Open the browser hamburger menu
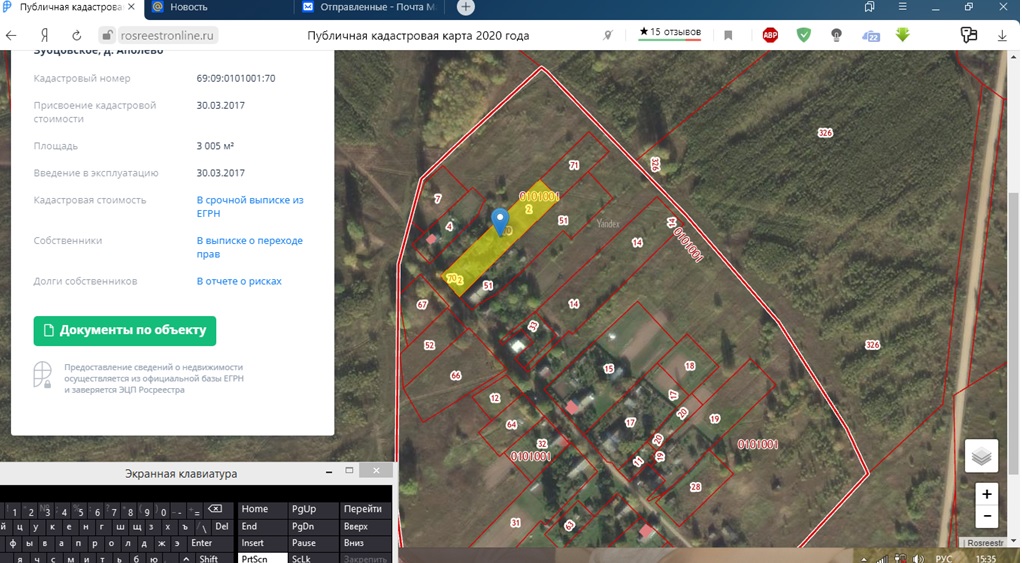Image resolution: width=1022 pixels, height=563 pixels. click(x=902, y=7)
